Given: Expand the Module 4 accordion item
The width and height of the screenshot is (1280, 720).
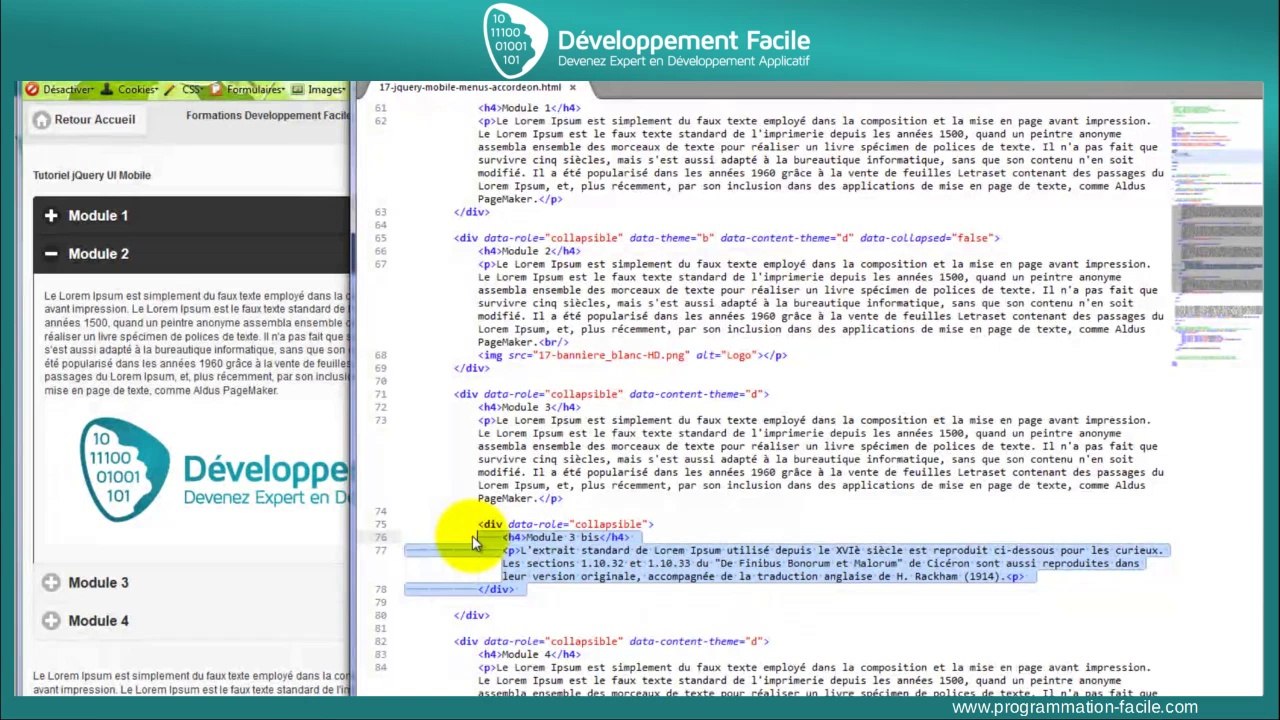Looking at the screenshot, I should [x=192, y=620].
